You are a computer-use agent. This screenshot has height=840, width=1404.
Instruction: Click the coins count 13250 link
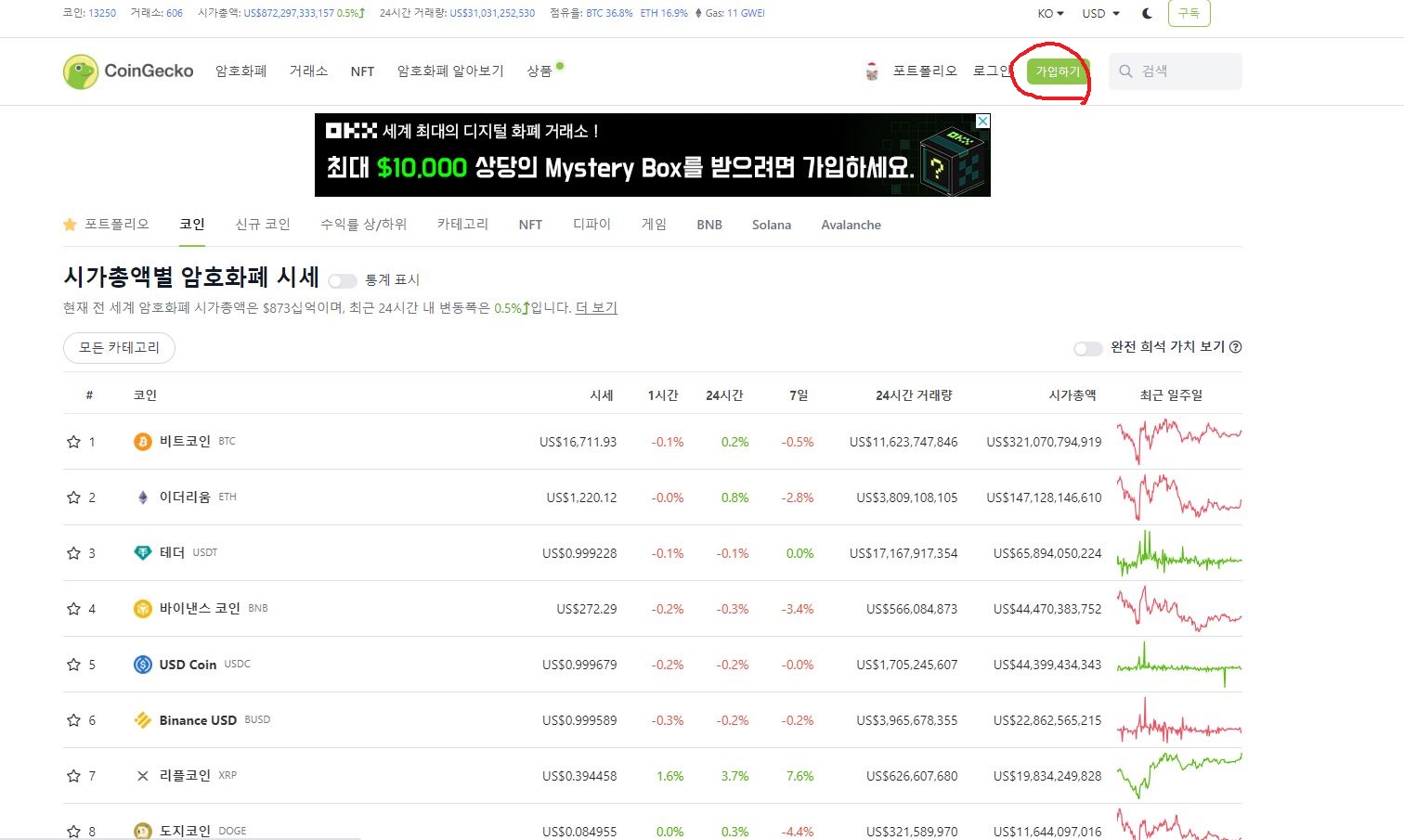click(102, 13)
